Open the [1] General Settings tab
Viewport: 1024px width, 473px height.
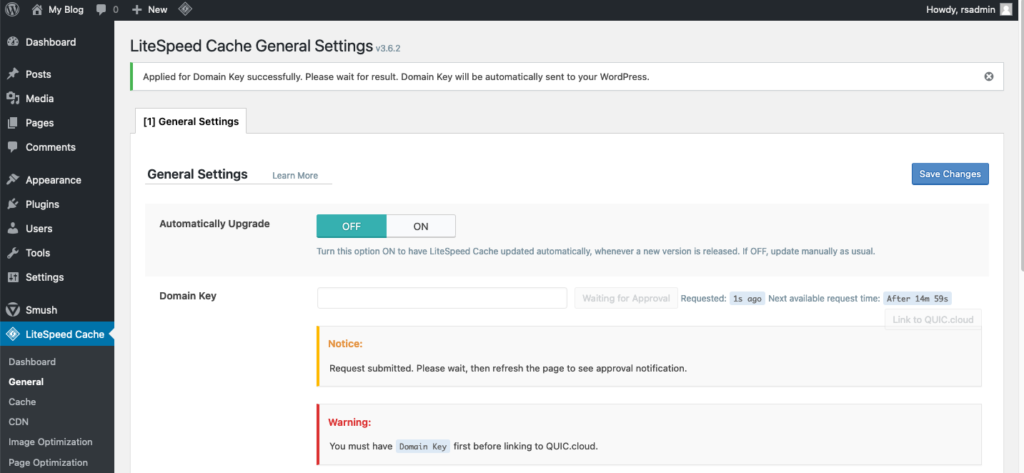tap(191, 121)
